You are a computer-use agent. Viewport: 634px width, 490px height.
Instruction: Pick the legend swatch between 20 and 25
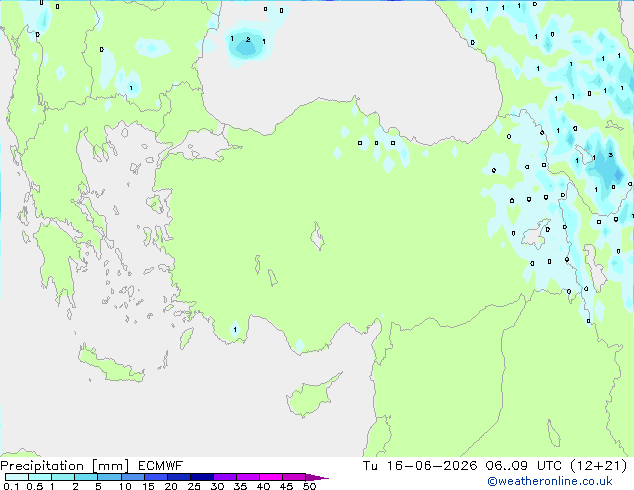tap(179, 477)
